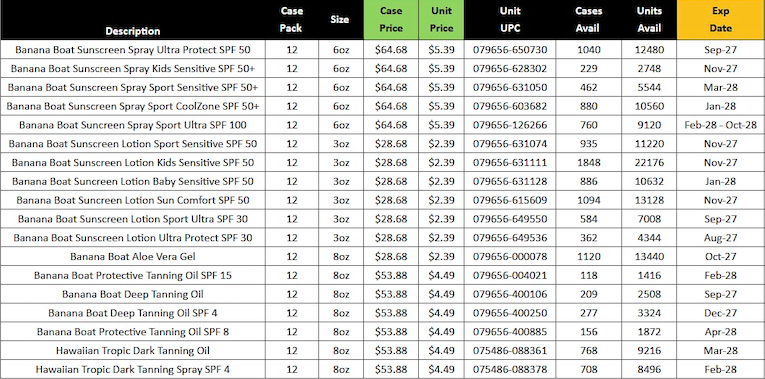The height and width of the screenshot is (379, 765).
Task: Select the Units Avail header cell
Action: [x=649, y=20]
